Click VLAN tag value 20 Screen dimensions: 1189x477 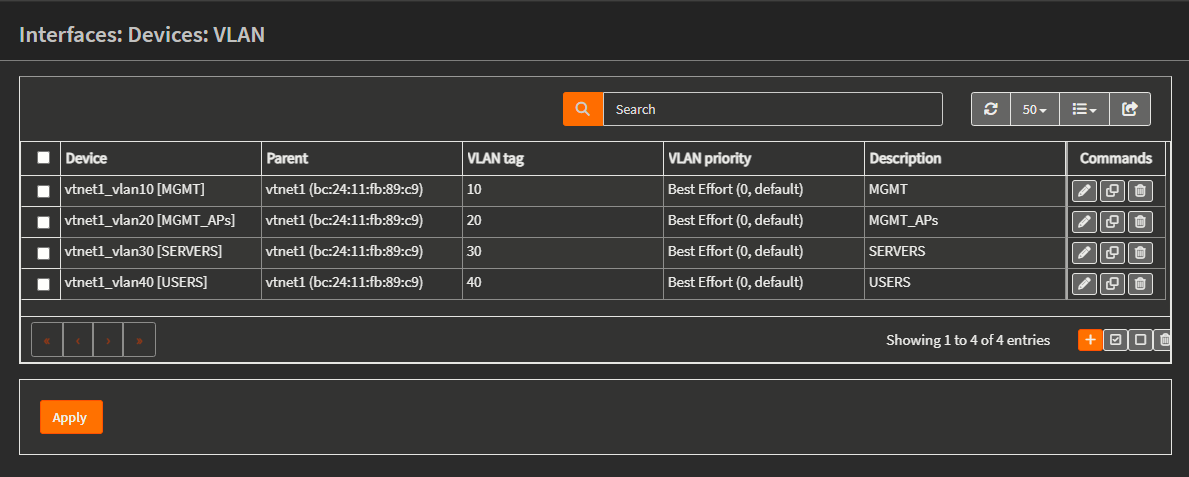click(x=475, y=221)
